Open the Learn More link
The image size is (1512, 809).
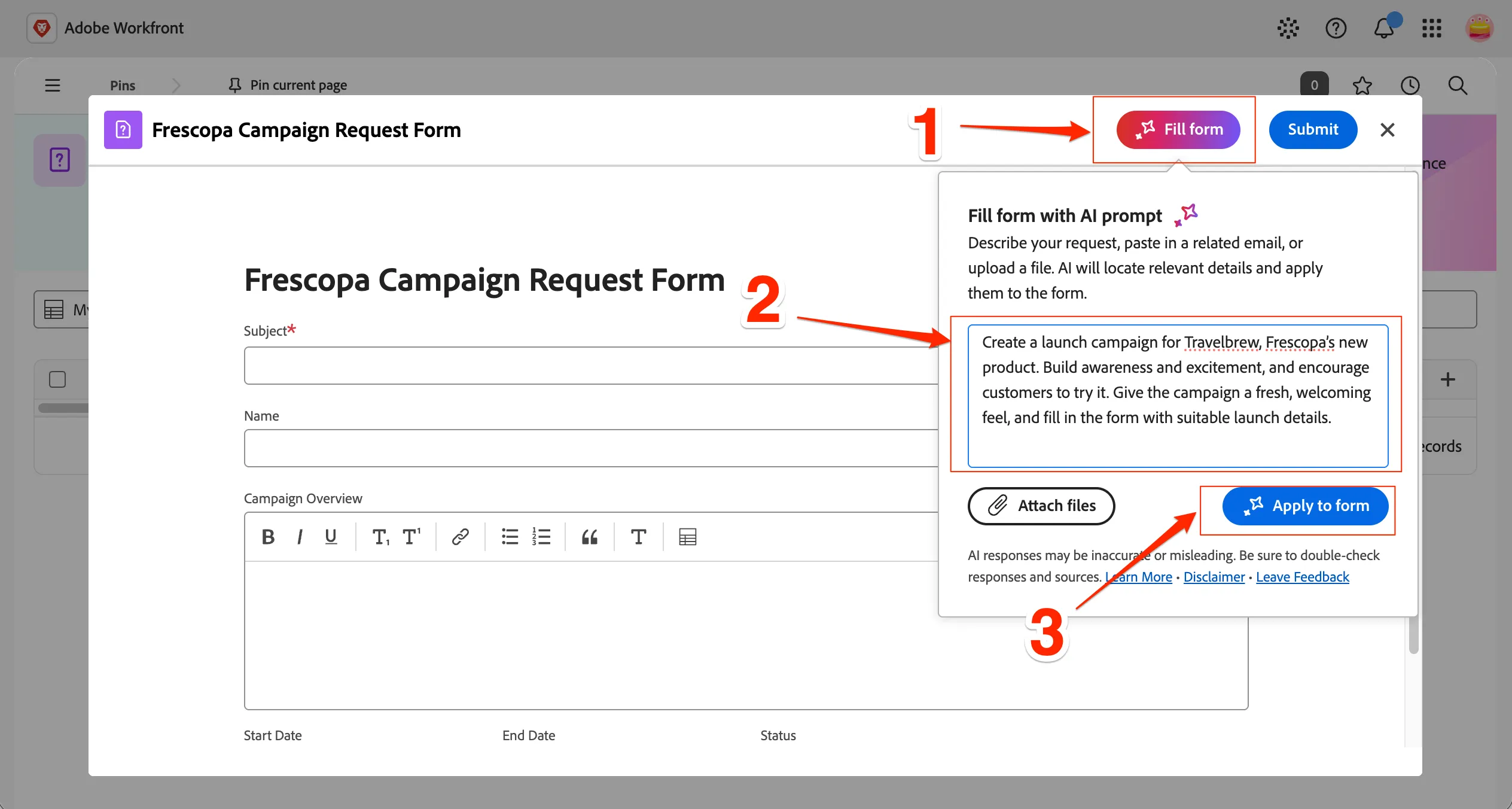click(1139, 577)
